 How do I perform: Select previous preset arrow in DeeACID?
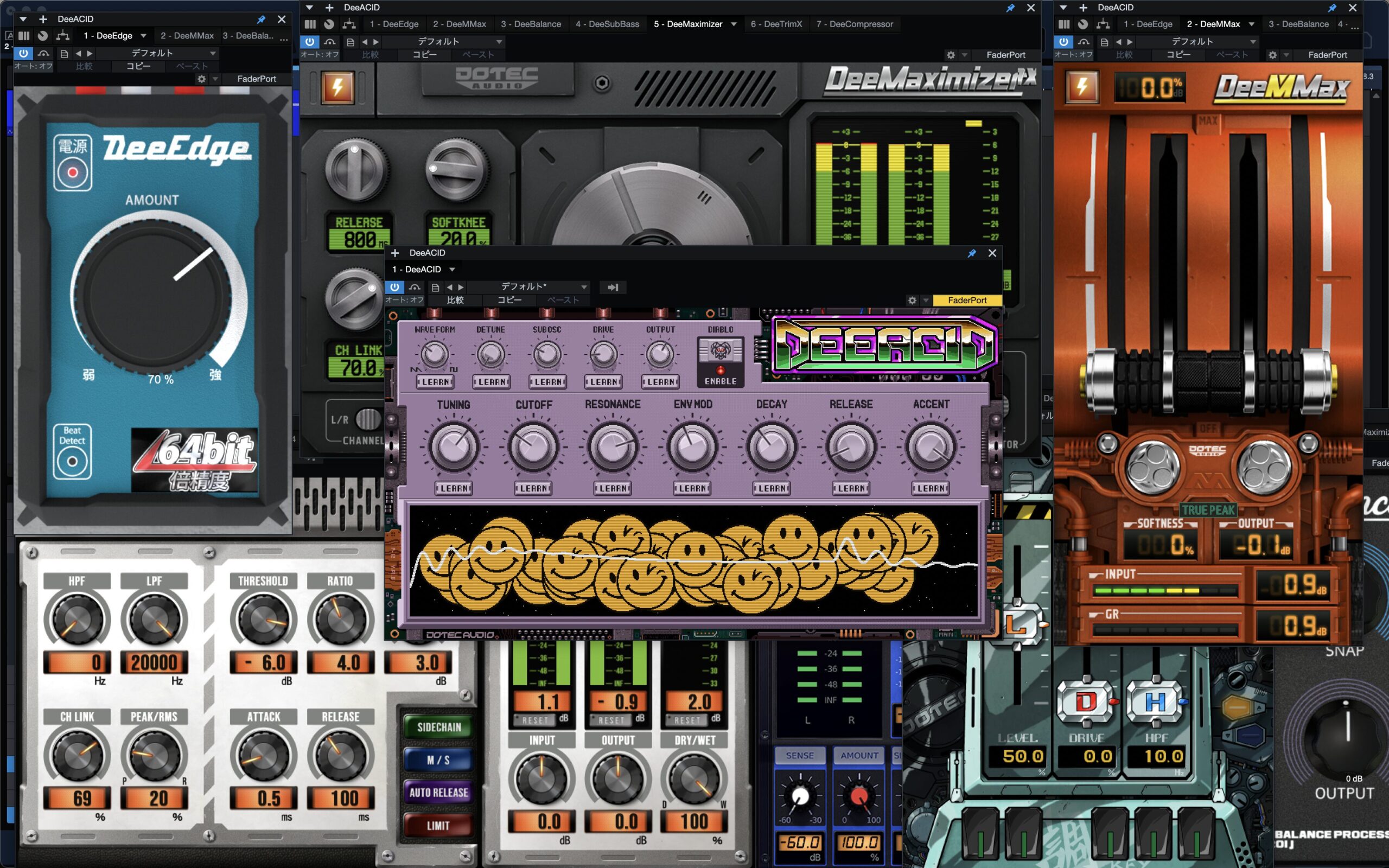[x=449, y=287]
